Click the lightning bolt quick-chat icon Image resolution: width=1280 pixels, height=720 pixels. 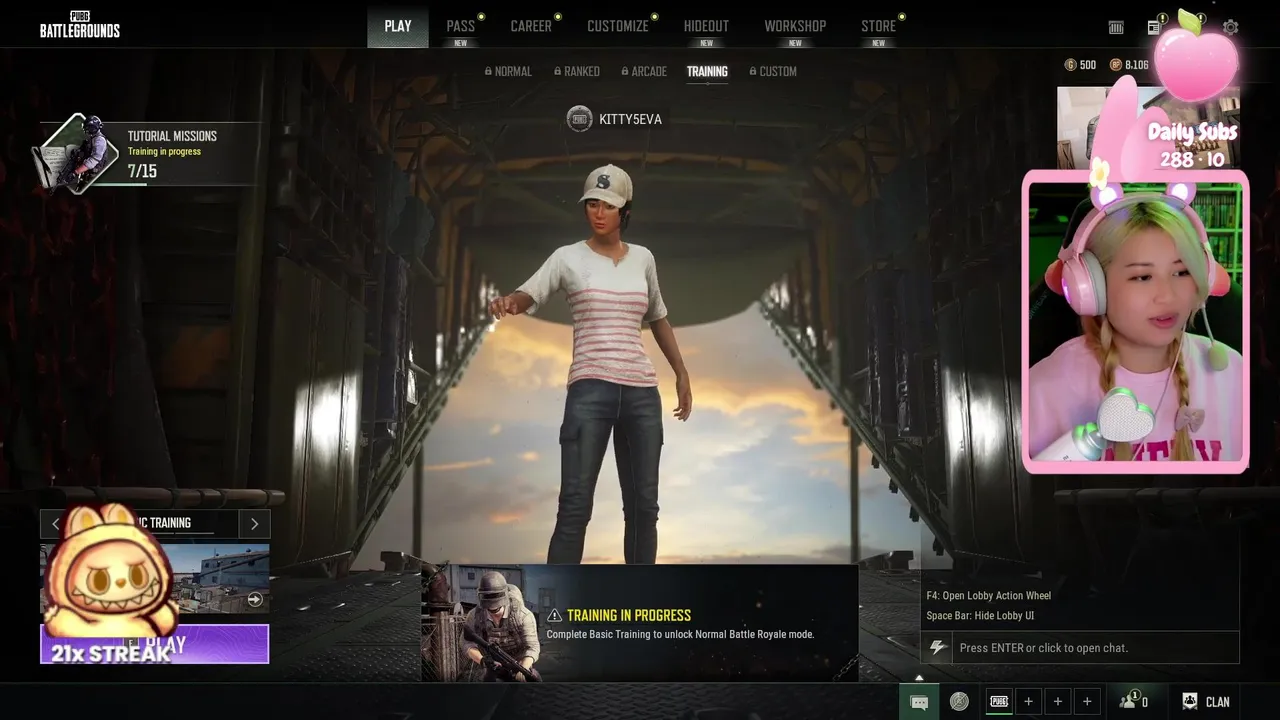coord(937,648)
